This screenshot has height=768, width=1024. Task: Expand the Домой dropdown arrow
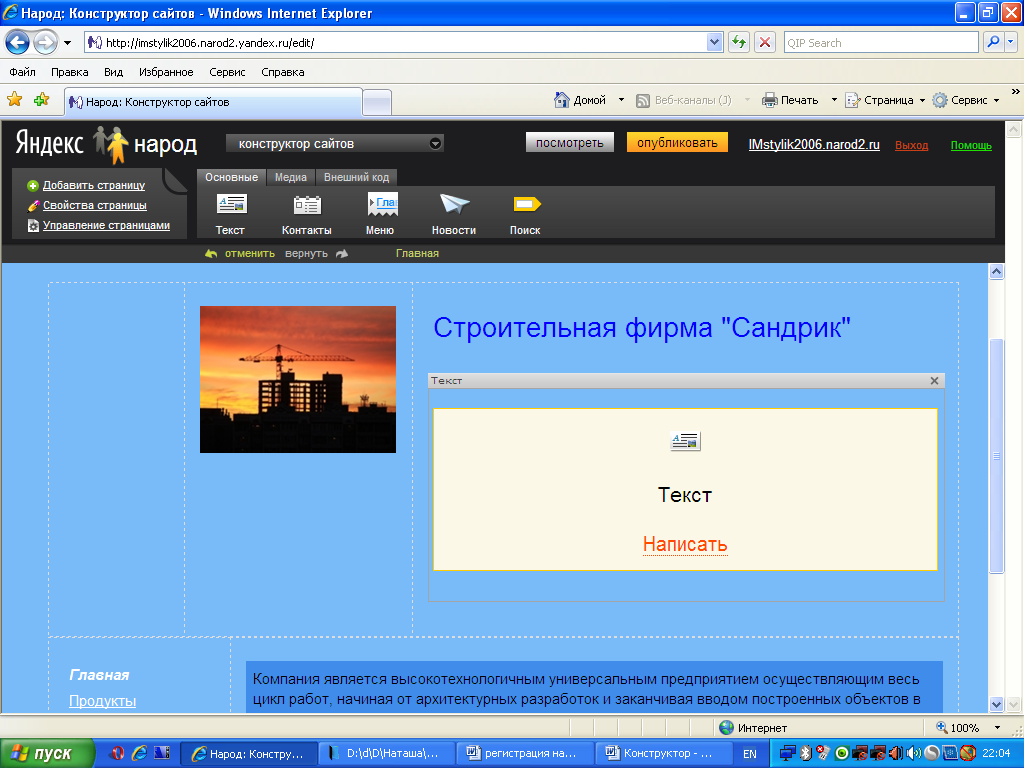(621, 100)
